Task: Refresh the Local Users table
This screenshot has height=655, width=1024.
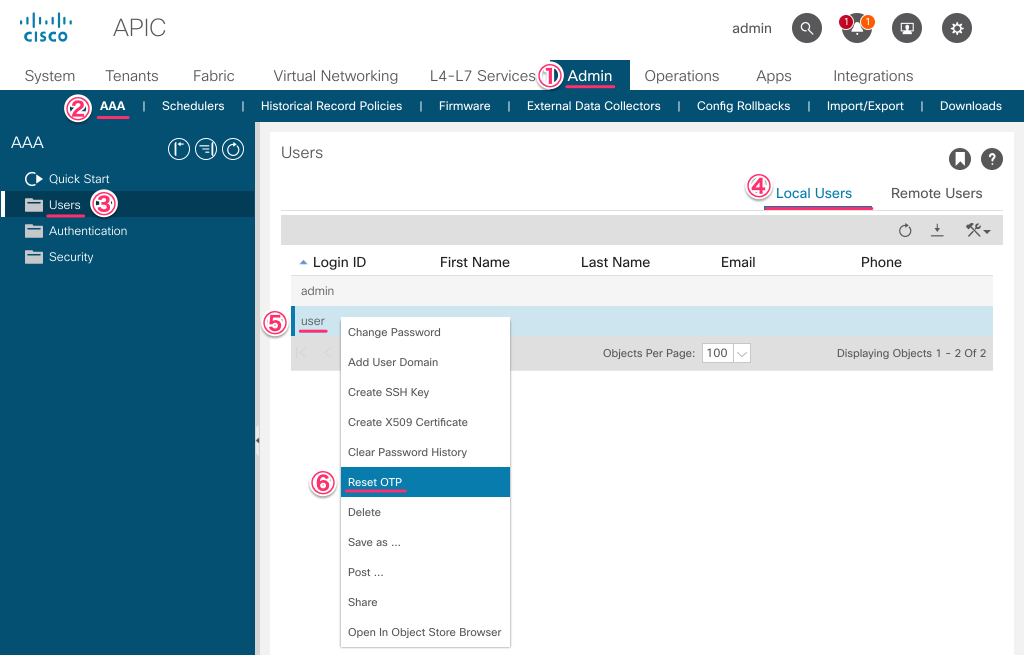Action: [x=904, y=231]
